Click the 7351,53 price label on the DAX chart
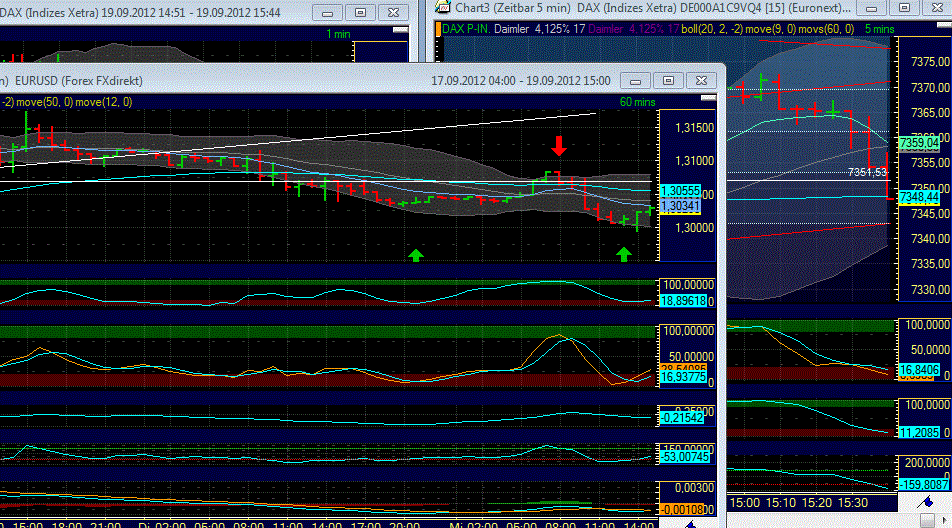952x528 pixels. coord(868,172)
